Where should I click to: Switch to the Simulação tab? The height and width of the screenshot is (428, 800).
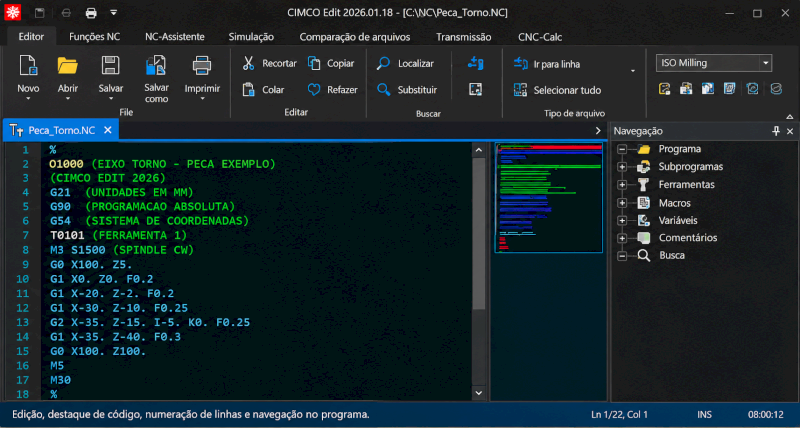[x=251, y=37]
